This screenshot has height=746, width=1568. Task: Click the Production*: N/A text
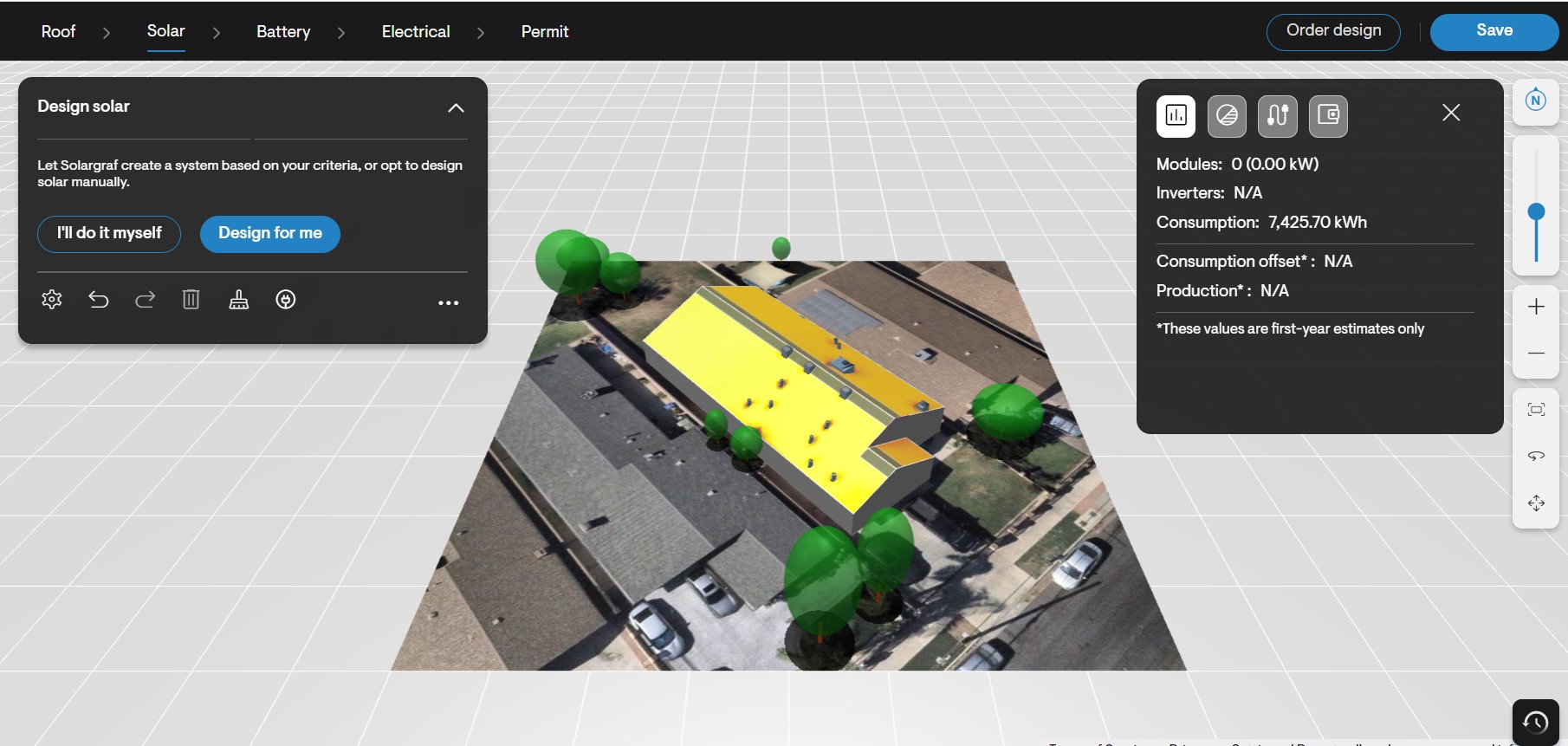point(1222,291)
